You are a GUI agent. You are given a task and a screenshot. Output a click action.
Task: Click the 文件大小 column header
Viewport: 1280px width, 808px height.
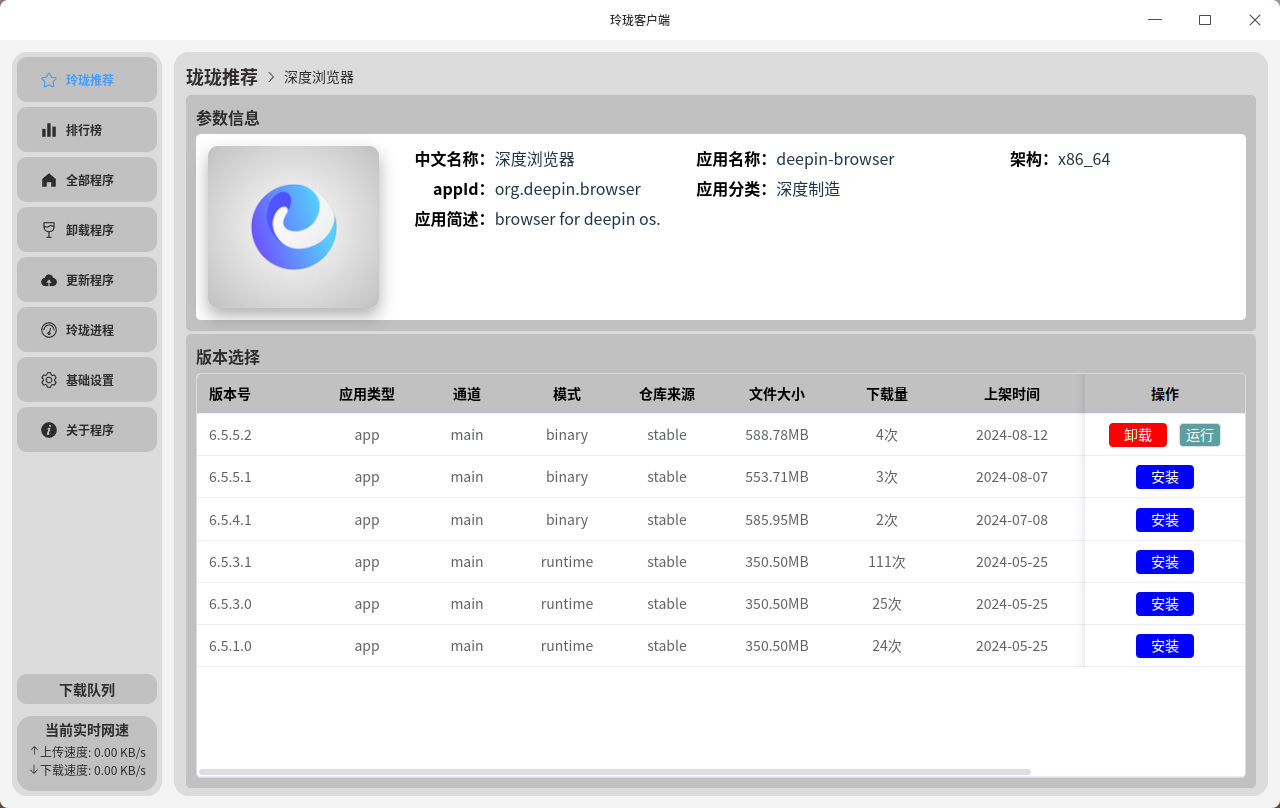click(x=777, y=394)
